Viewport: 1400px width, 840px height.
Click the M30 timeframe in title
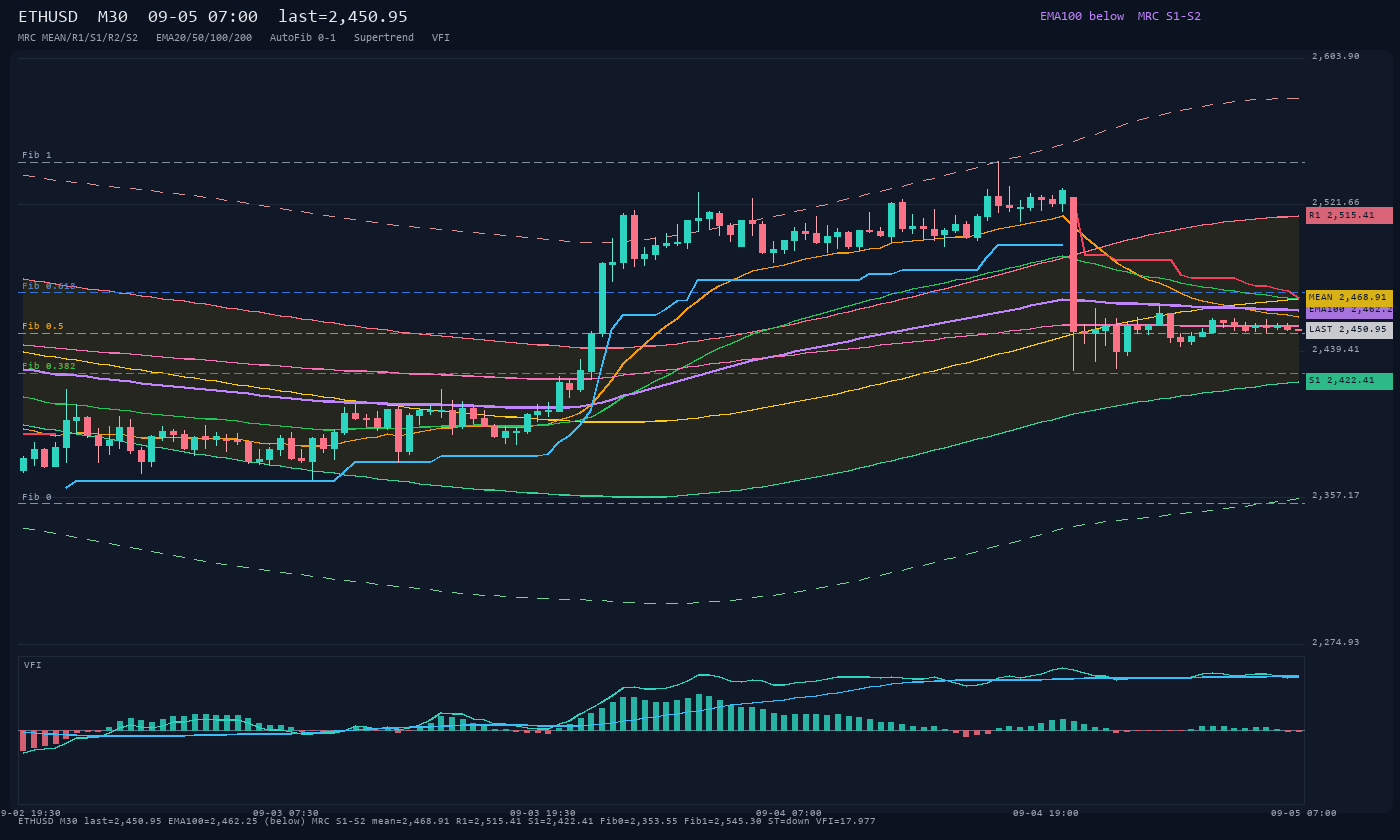coord(113,17)
